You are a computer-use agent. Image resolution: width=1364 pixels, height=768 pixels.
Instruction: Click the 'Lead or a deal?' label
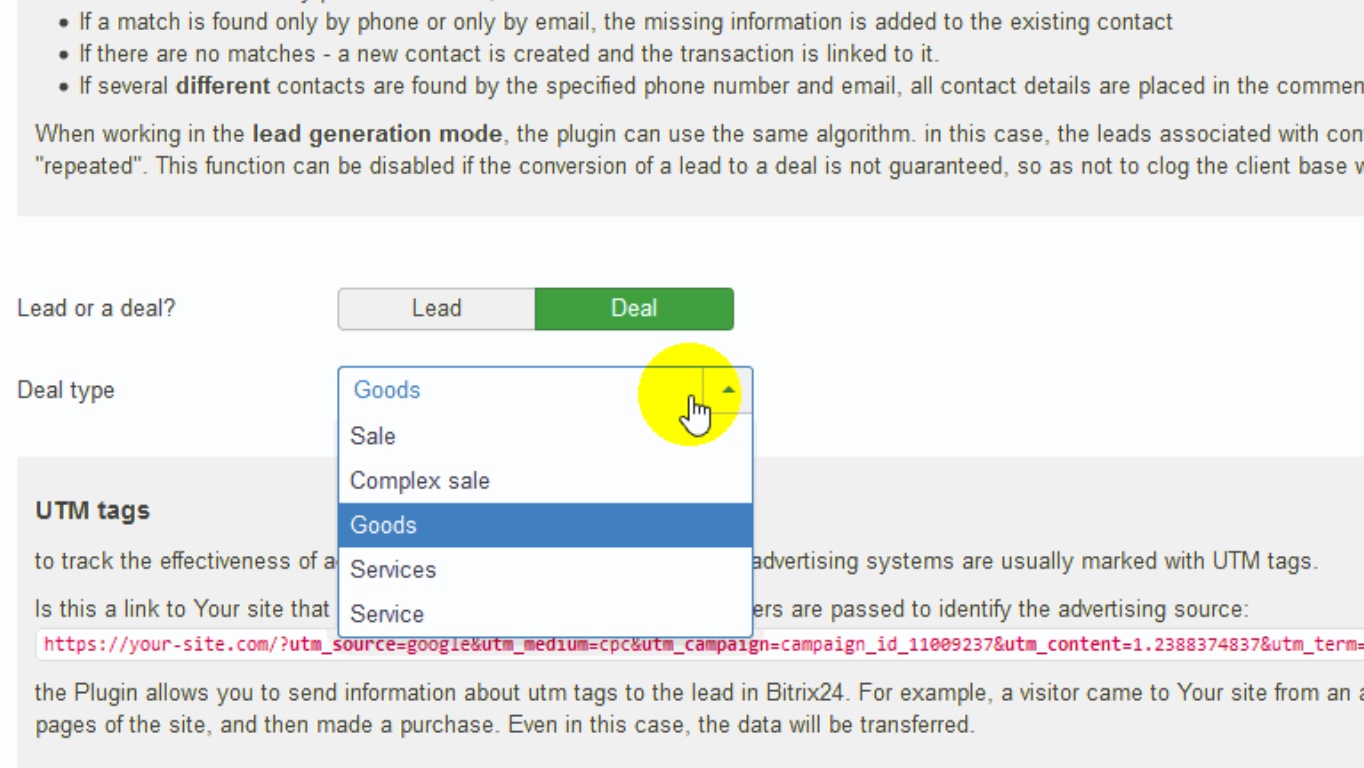click(96, 308)
